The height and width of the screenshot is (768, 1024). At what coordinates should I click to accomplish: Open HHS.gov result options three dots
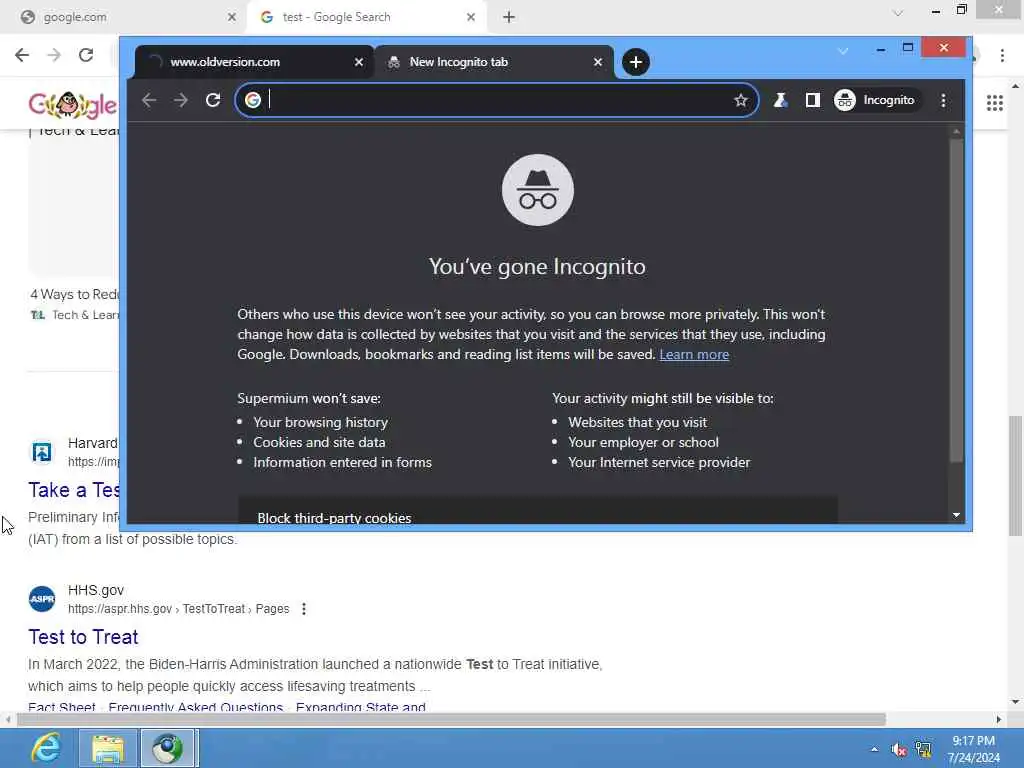(304, 609)
